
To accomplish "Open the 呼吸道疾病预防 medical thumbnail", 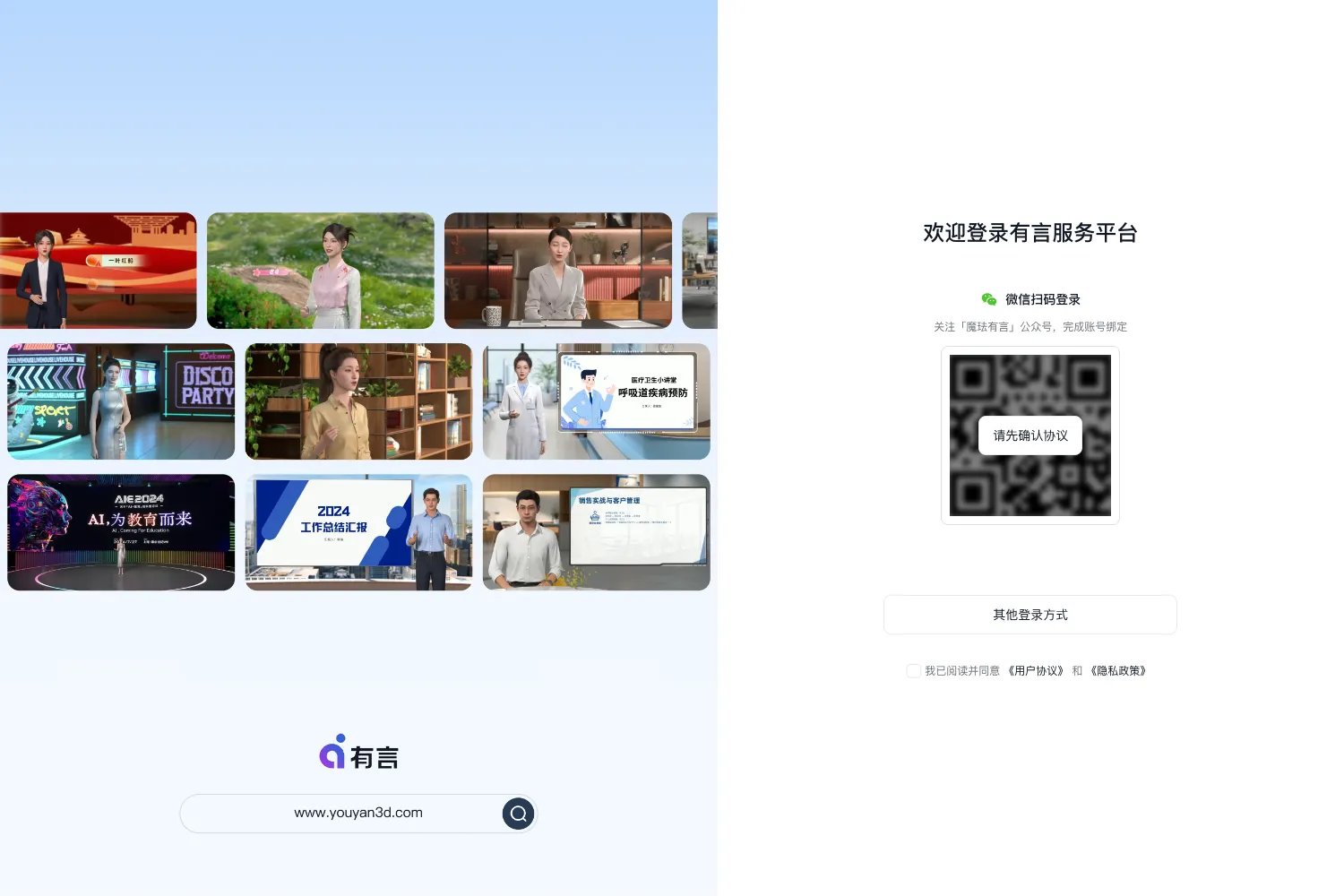I will point(597,401).
